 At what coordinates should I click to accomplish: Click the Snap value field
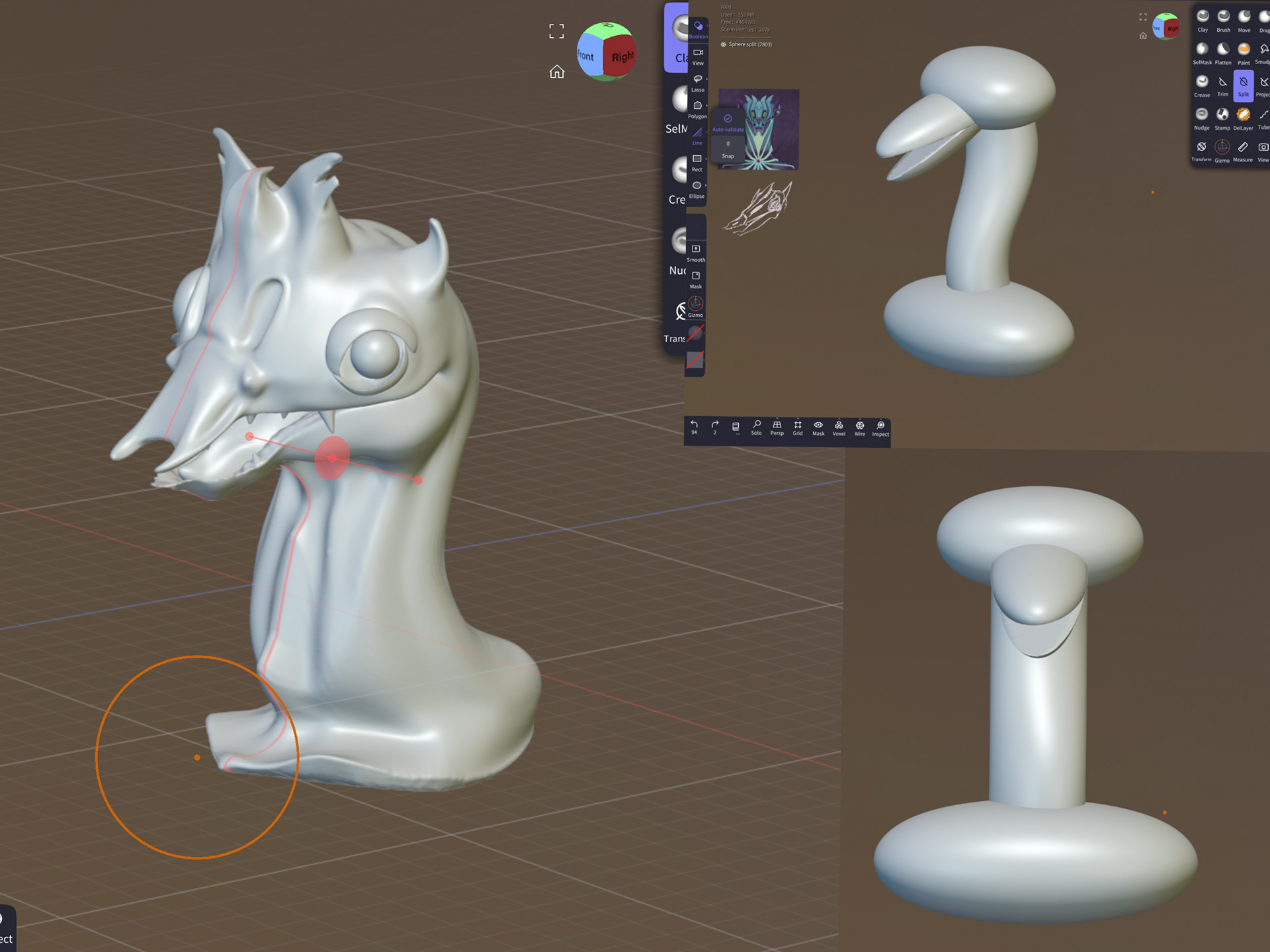pos(728,149)
